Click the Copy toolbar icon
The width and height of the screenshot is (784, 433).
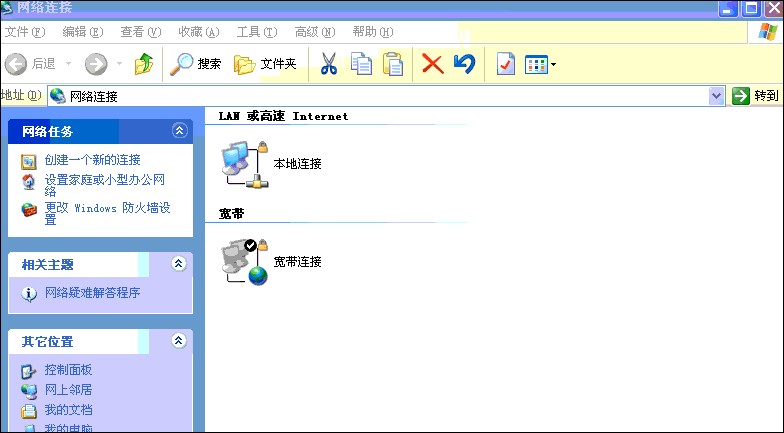(x=361, y=64)
